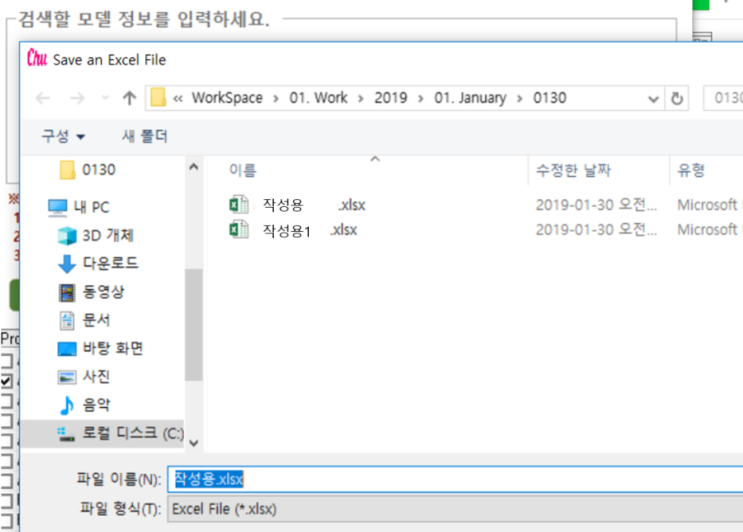Click the WorkSpace breadcrumb
Screen dimensions: 743x532
coord(227,98)
